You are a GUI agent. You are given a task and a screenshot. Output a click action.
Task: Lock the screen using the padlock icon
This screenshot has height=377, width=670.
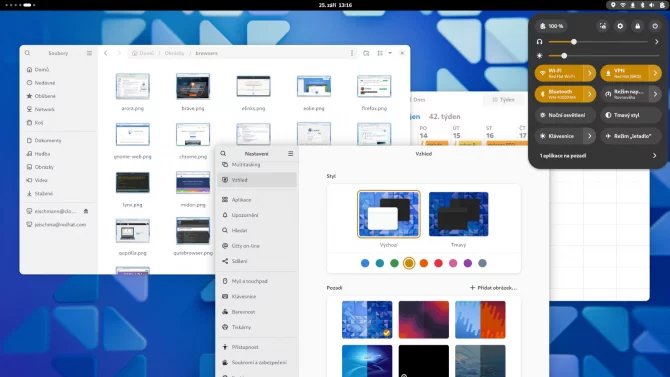pyautogui.click(x=638, y=26)
